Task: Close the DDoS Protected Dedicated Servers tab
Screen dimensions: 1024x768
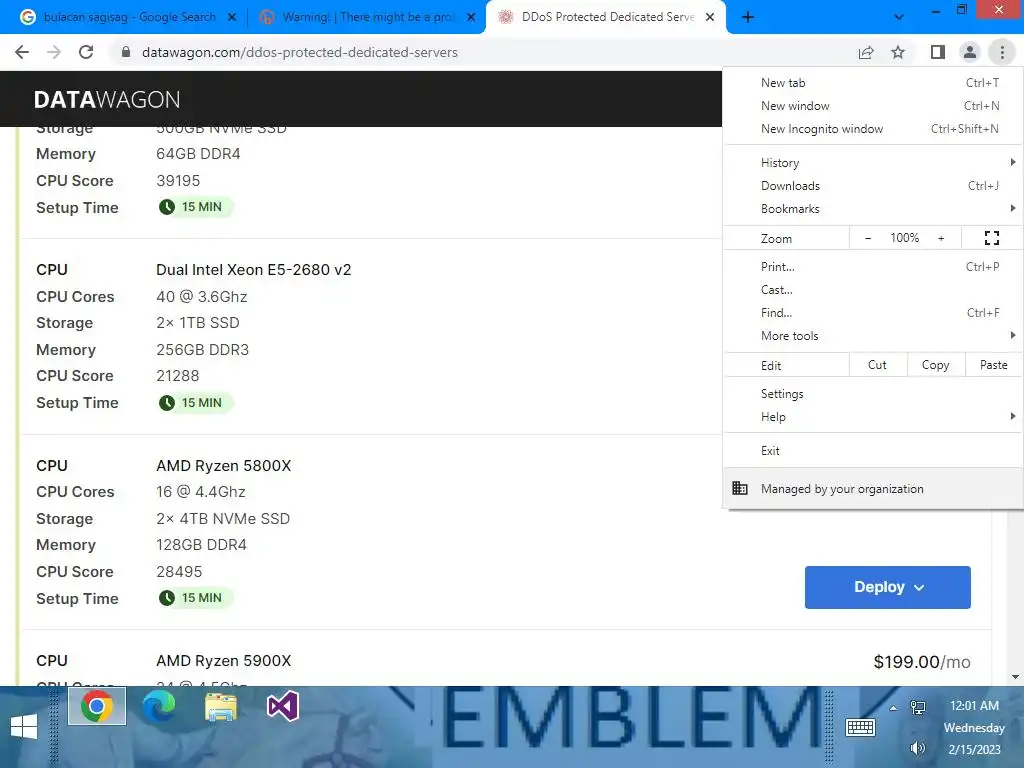Action: tap(710, 17)
